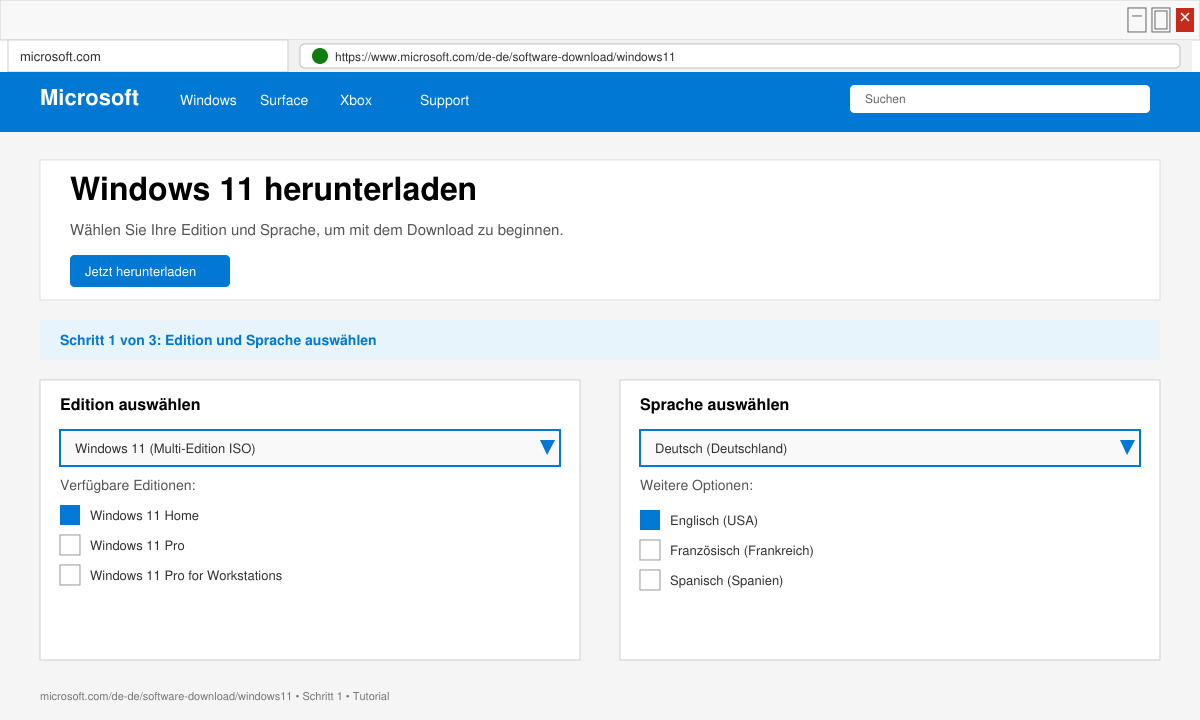Click the URL address bar
This screenshot has width=1200, height=720.
(x=740, y=56)
